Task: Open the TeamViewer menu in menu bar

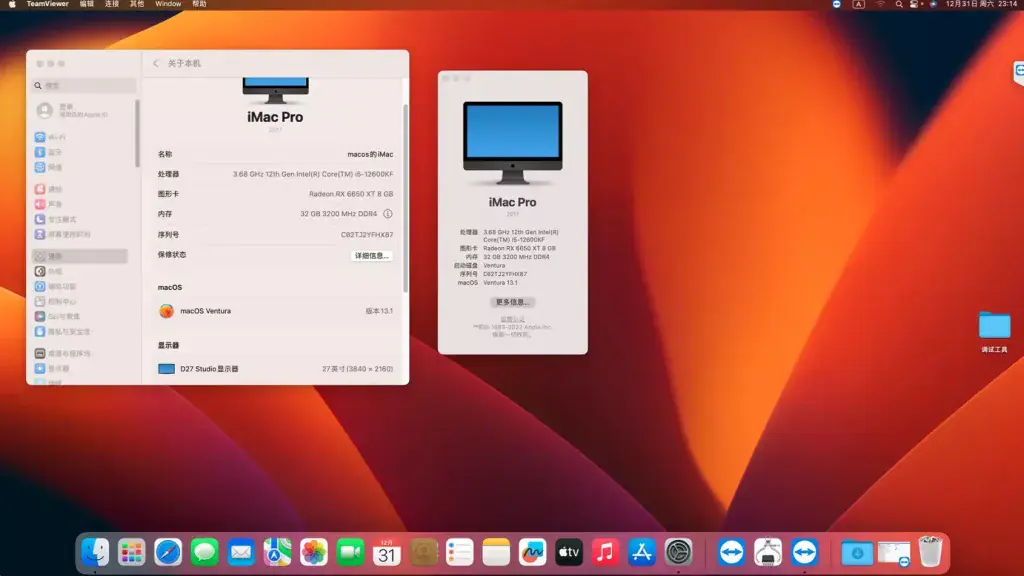Action: click(48, 4)
